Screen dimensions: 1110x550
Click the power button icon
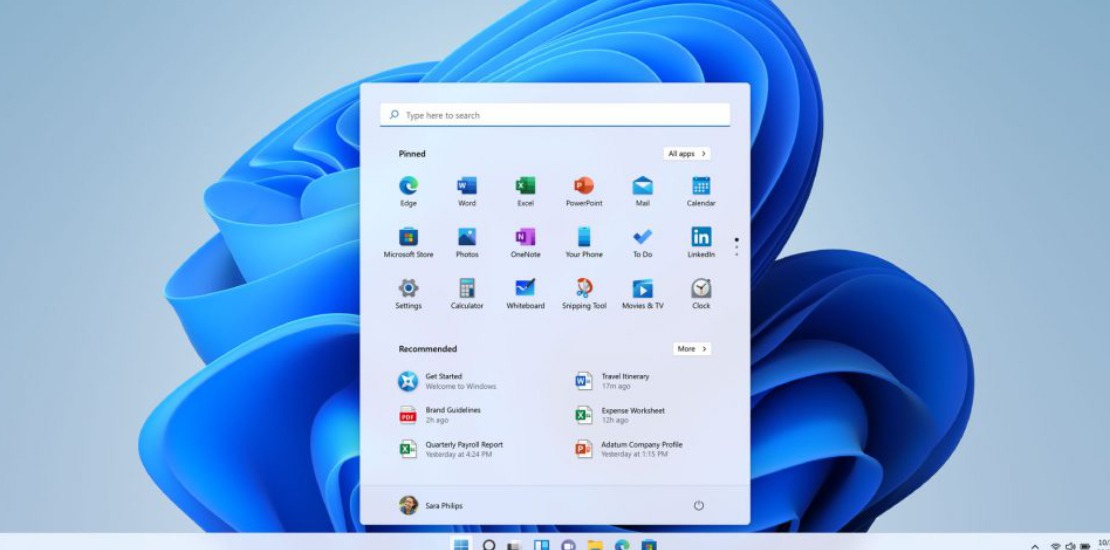[x=698, y=506]
